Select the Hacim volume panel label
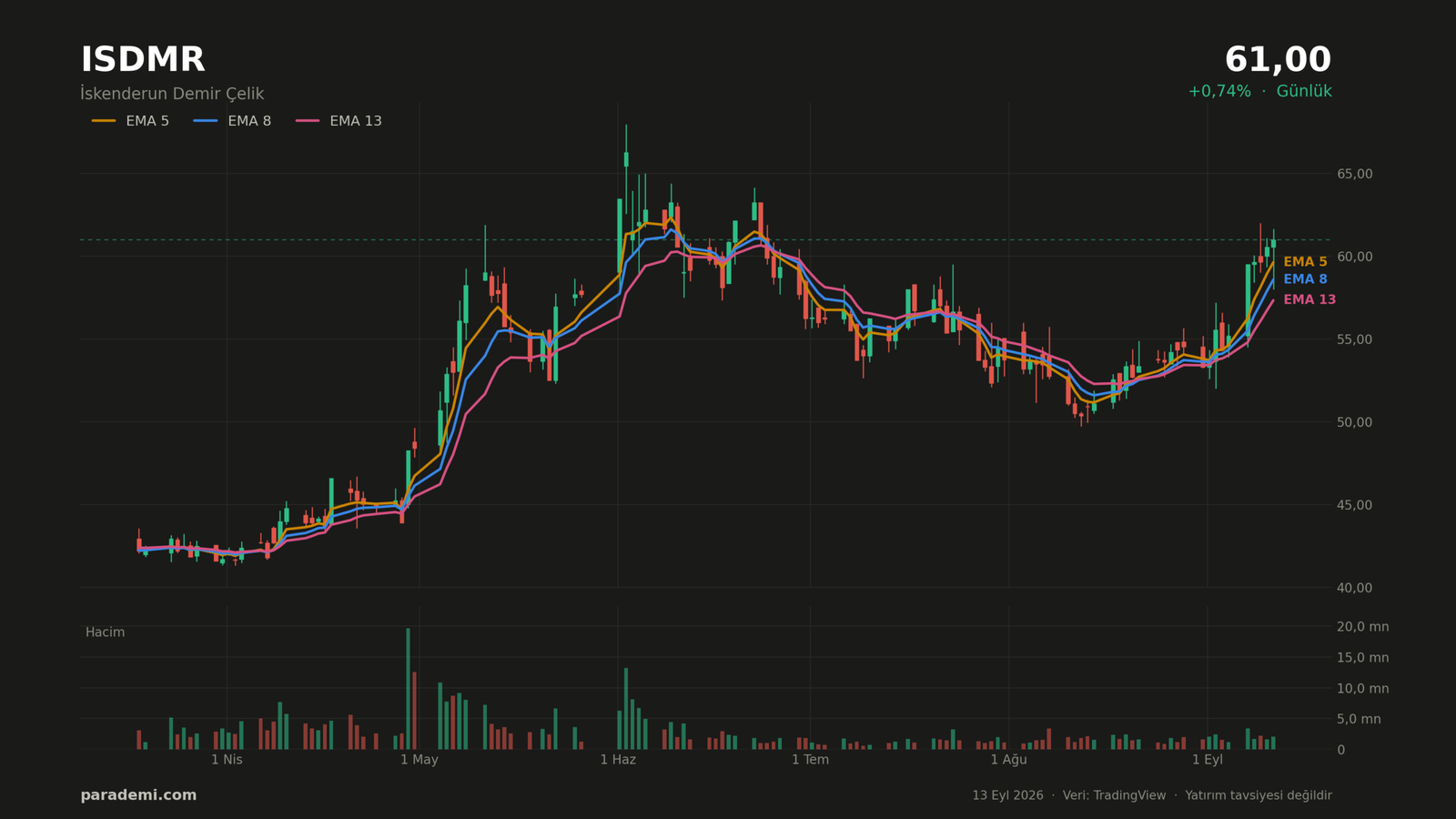The width and height of the screenshot is (1456, 819). pyautogui.click(x=105, y=632)
